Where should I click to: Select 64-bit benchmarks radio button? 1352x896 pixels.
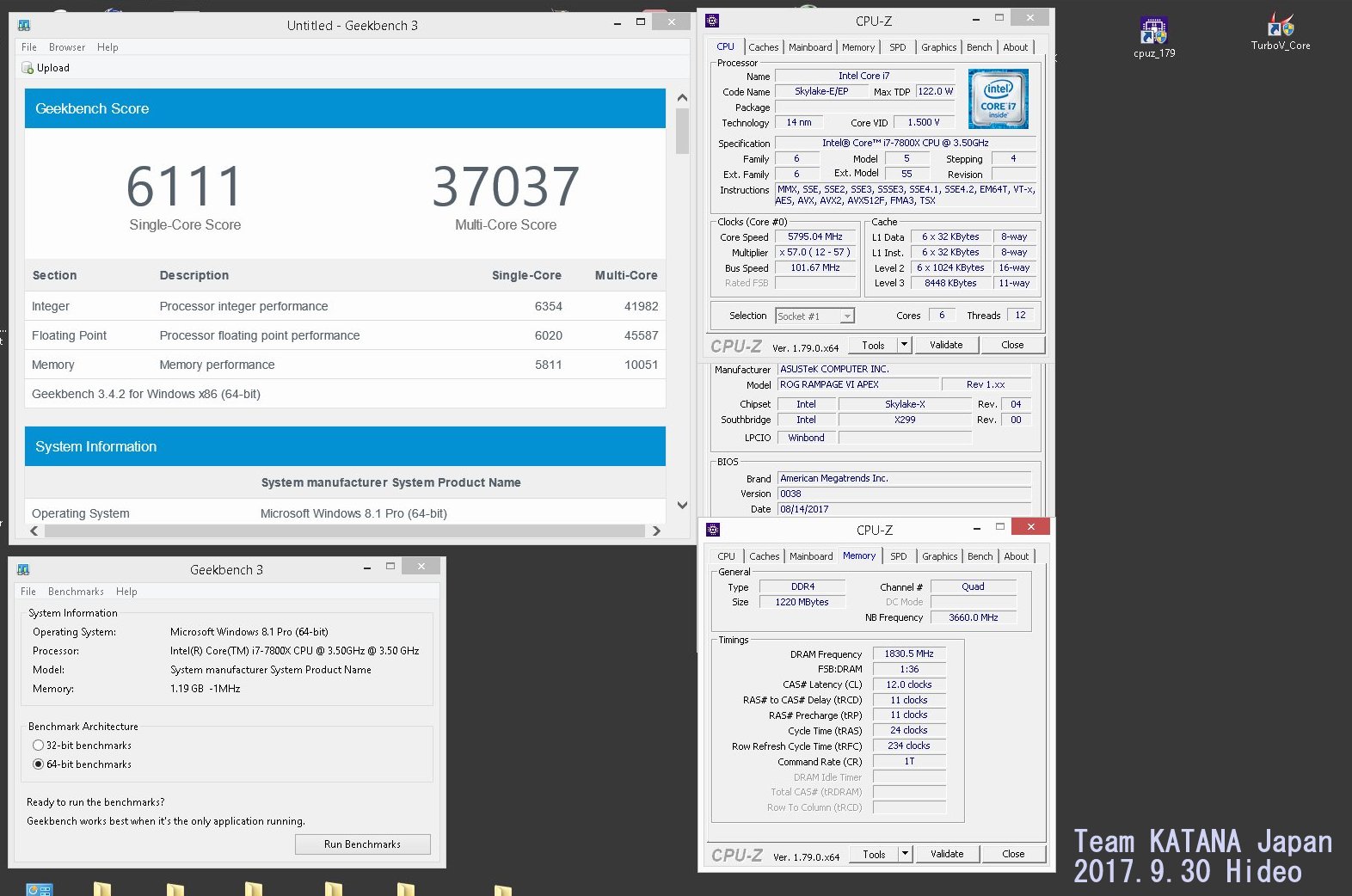pyautogui.click(x=38, y=764)
